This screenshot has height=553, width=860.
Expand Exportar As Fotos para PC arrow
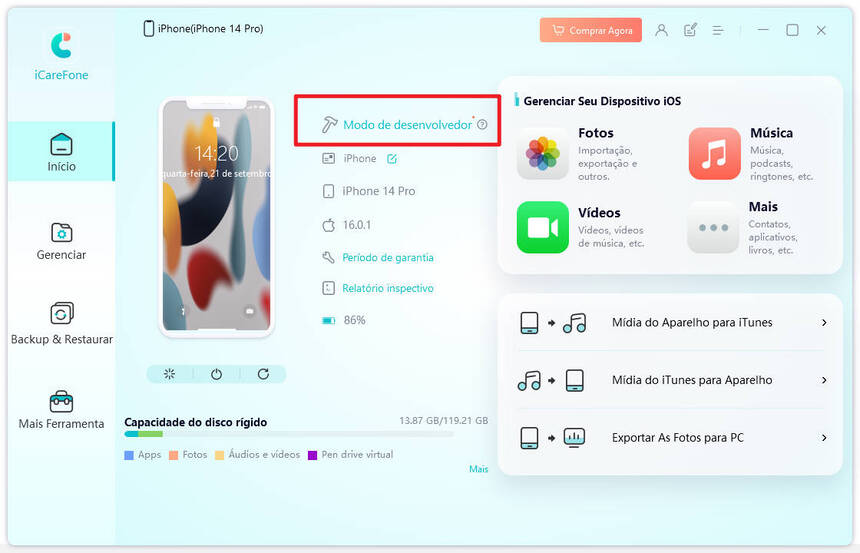(824, 438)
